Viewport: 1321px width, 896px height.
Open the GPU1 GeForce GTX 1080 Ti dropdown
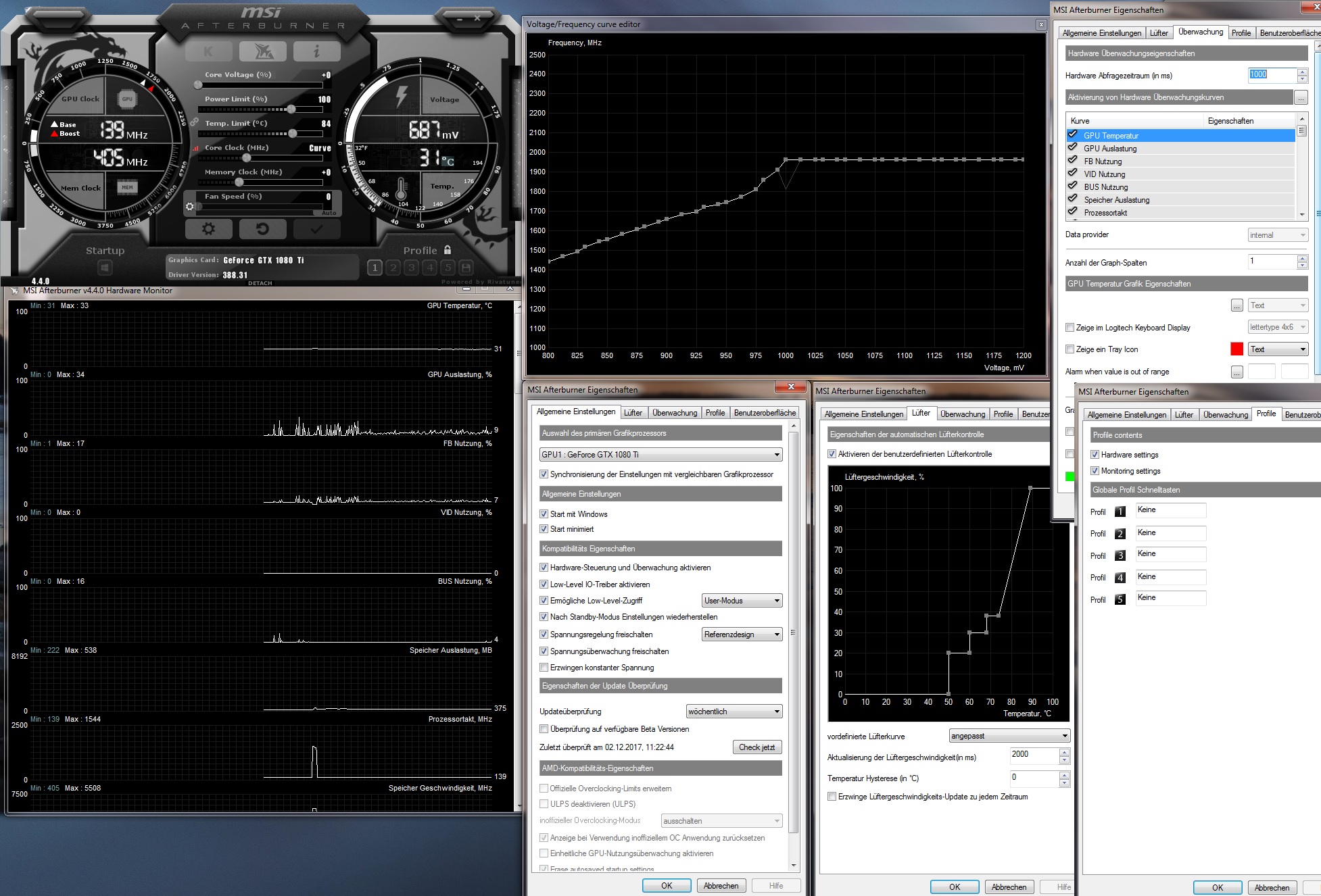coord(660,455)
